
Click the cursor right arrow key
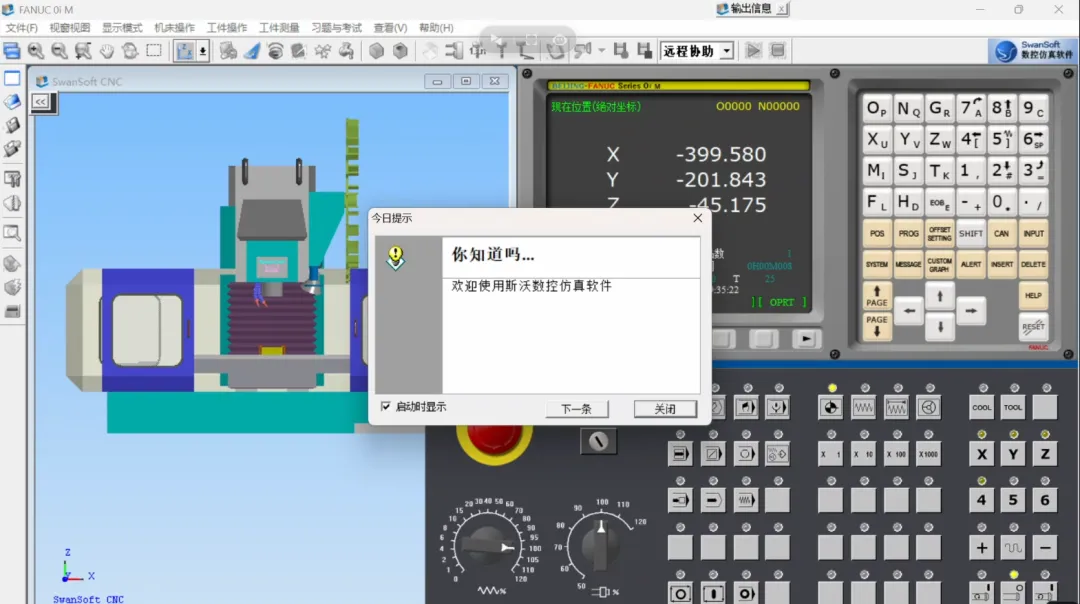click(x=970, y=311)
